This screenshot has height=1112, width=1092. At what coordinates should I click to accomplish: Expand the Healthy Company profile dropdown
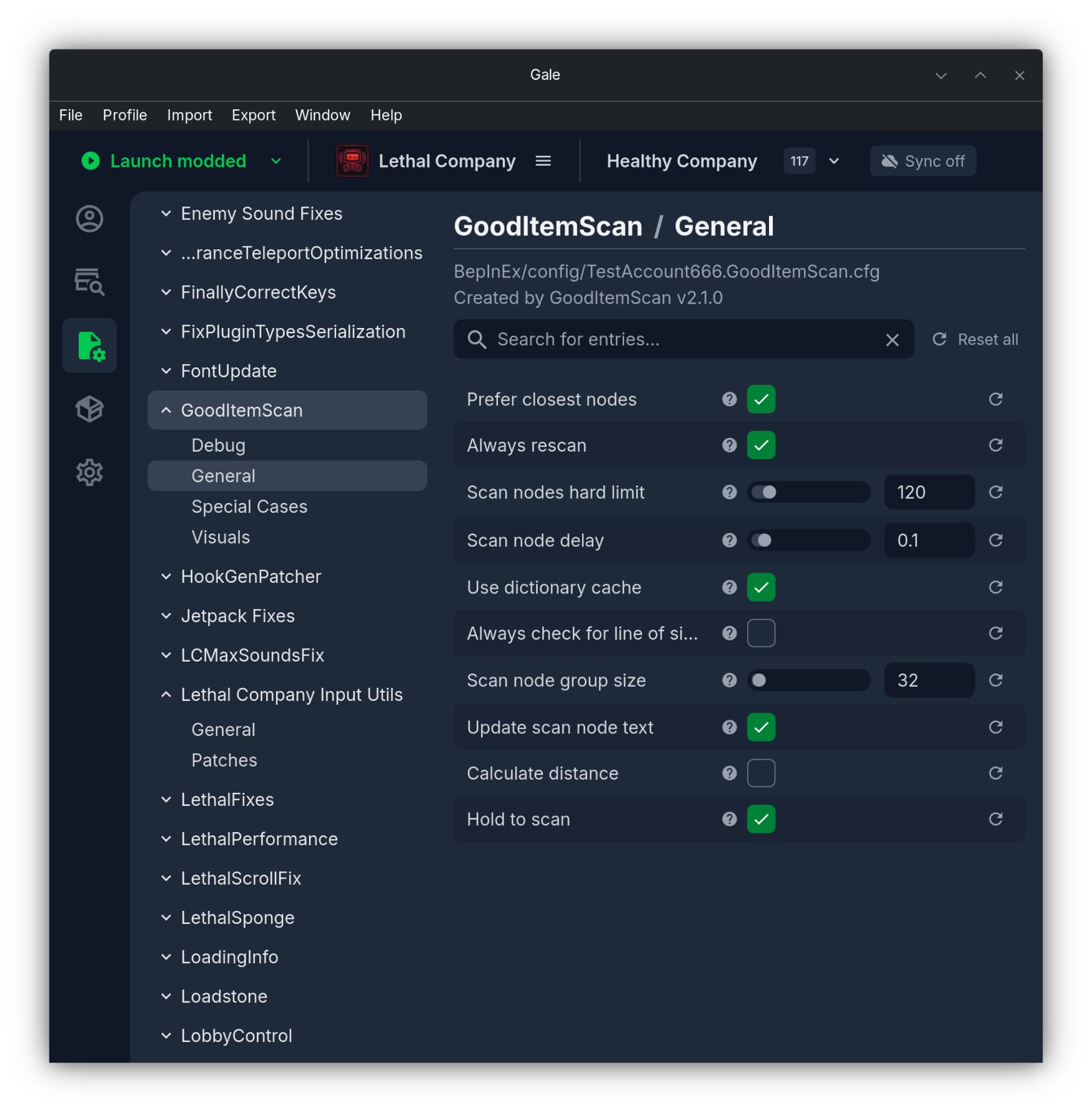click(833, 161)
